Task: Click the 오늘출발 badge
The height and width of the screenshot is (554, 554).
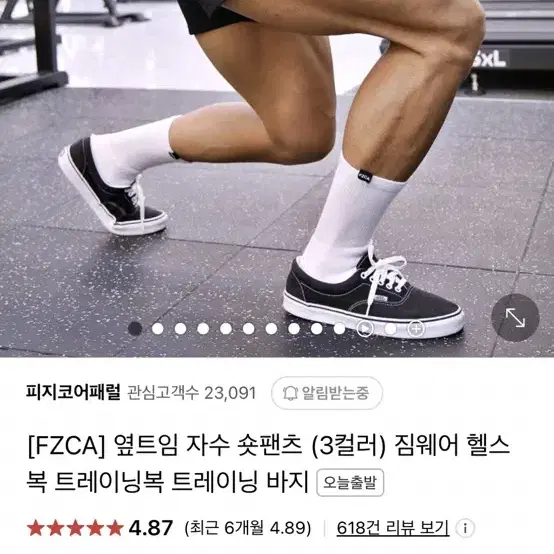Action: (350, 483)
